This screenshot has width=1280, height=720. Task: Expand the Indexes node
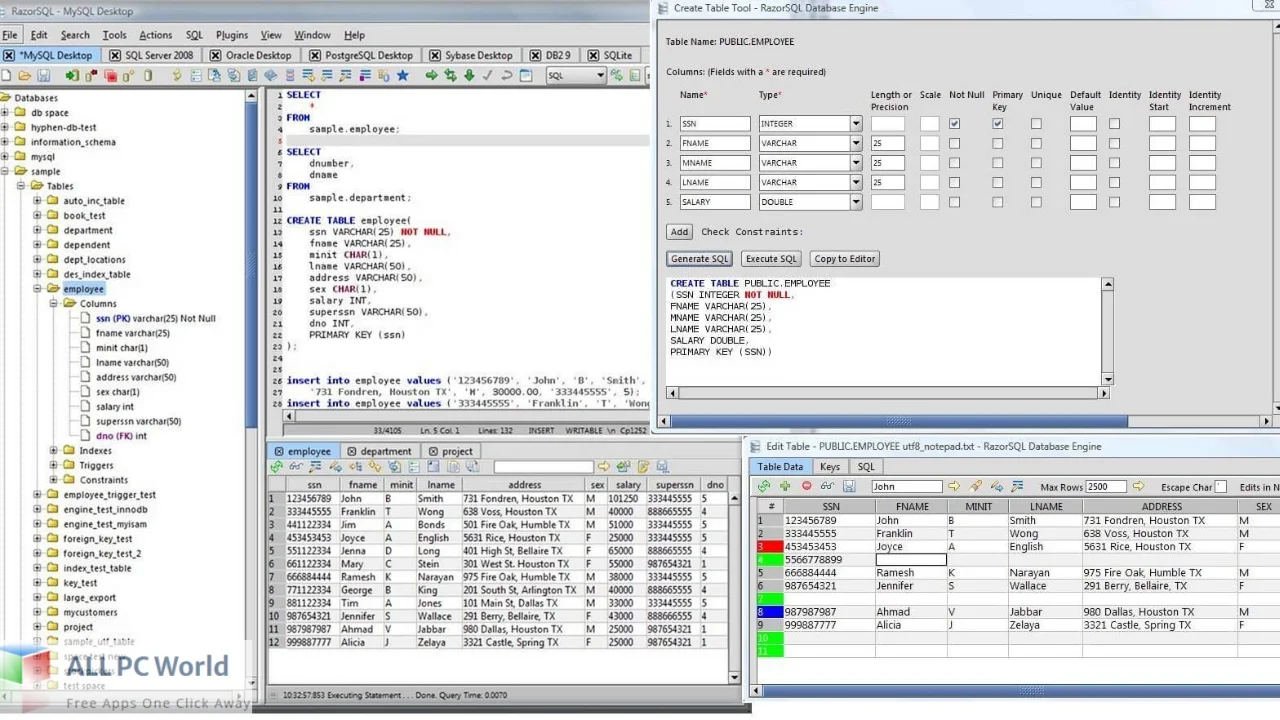(54, 451)
